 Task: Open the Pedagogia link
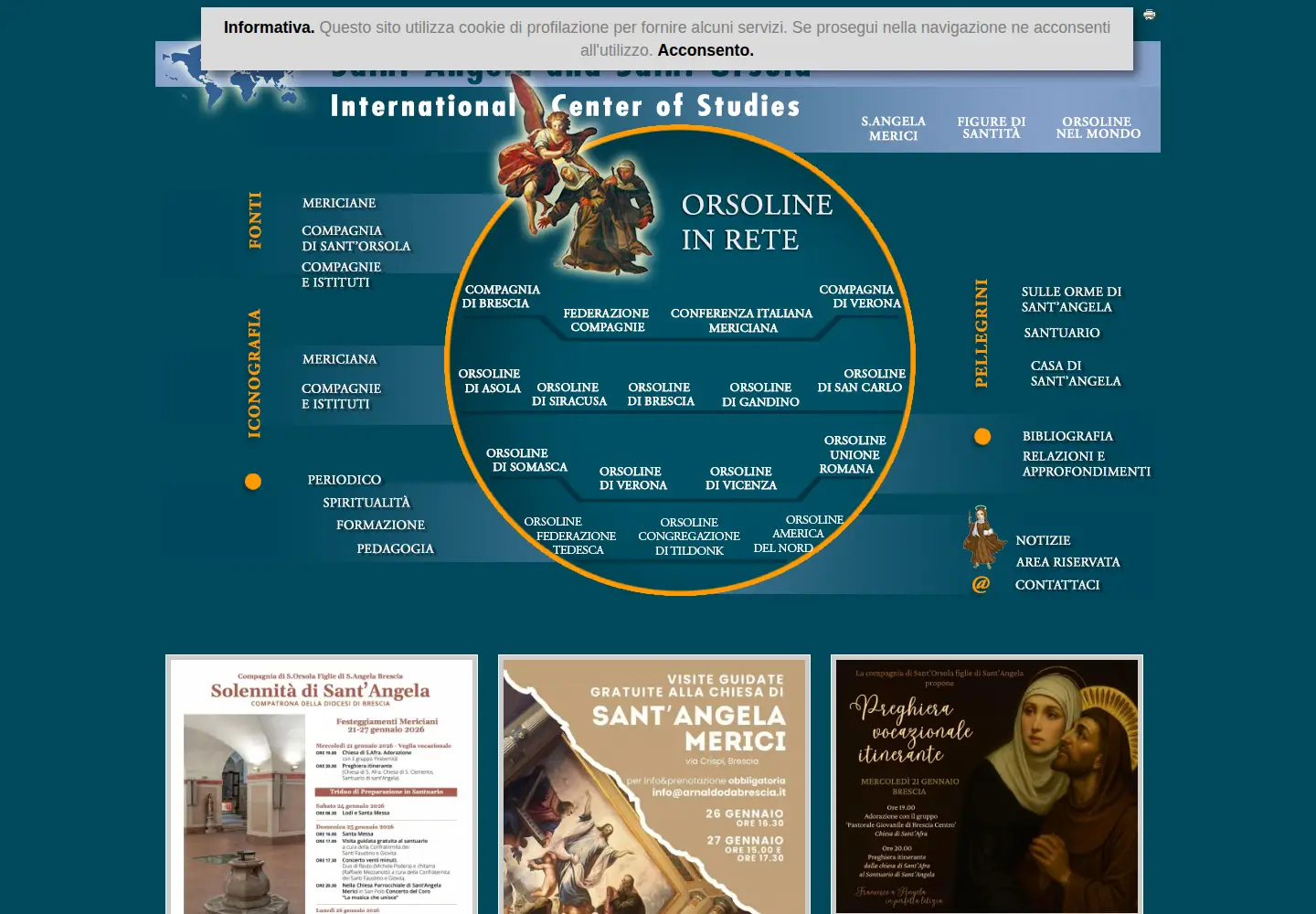coord(396,548)
